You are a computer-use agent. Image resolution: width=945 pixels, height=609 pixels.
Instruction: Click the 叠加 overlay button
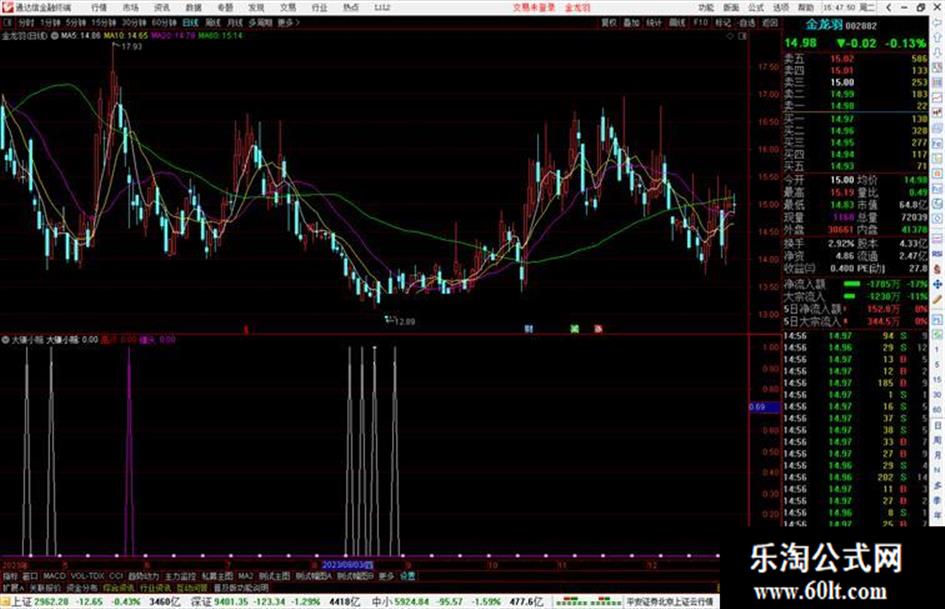[x=631, y=22]
